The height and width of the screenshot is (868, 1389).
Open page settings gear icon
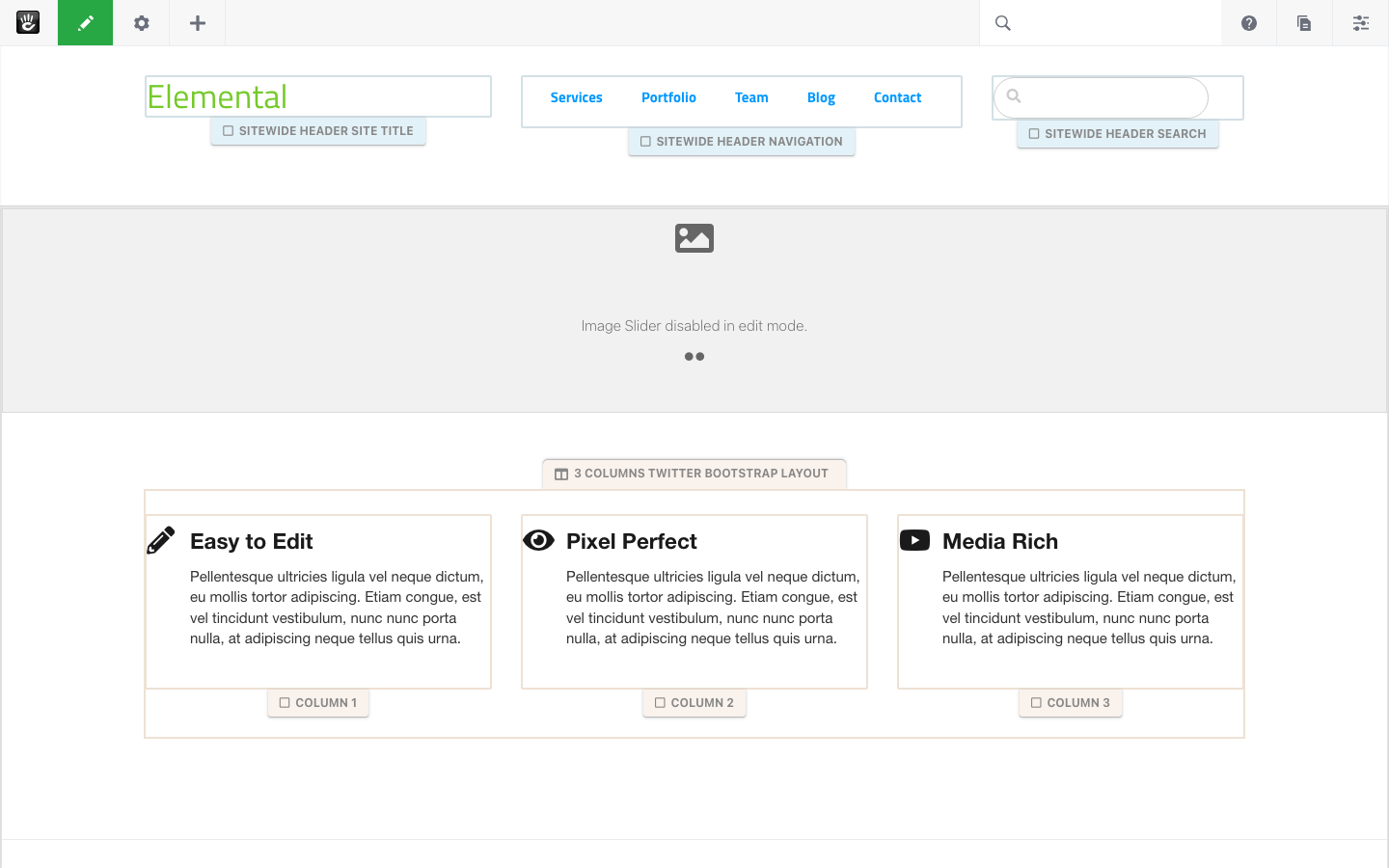coord(142,23)
